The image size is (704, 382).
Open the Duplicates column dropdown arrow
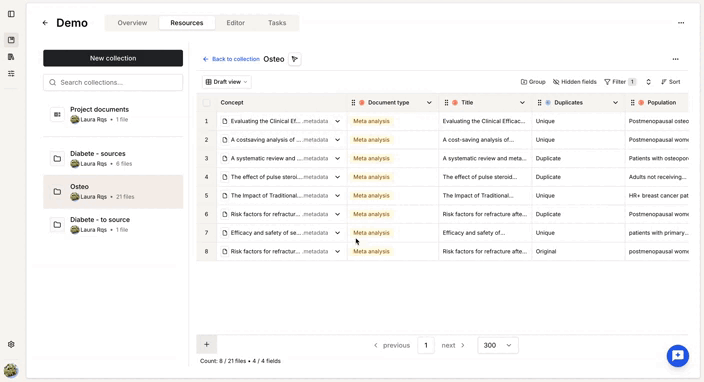pos(615,103)
